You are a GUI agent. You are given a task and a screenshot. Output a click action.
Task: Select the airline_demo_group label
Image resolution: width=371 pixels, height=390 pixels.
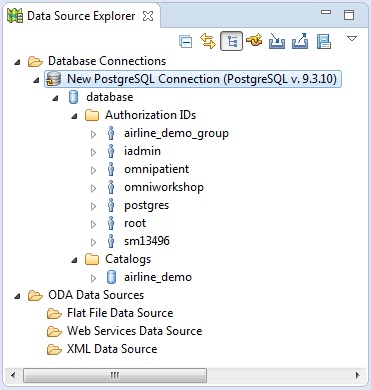pos(176,133)
